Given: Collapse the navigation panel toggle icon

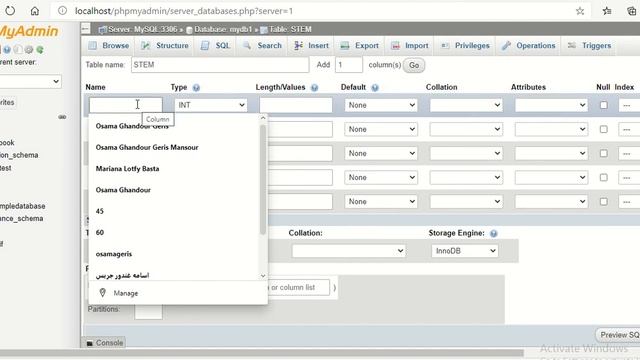Looking at the screenshot, I should click(x=85, y=29).
